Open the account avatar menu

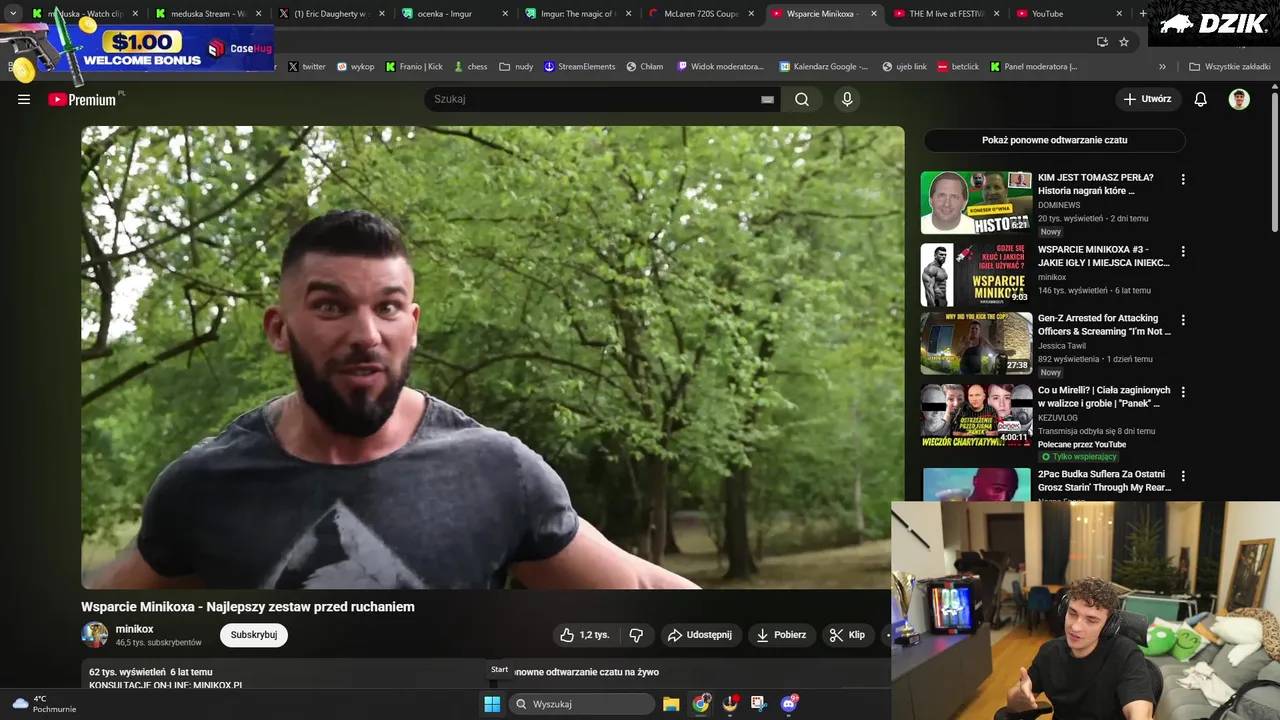[x=1239, y=99]
